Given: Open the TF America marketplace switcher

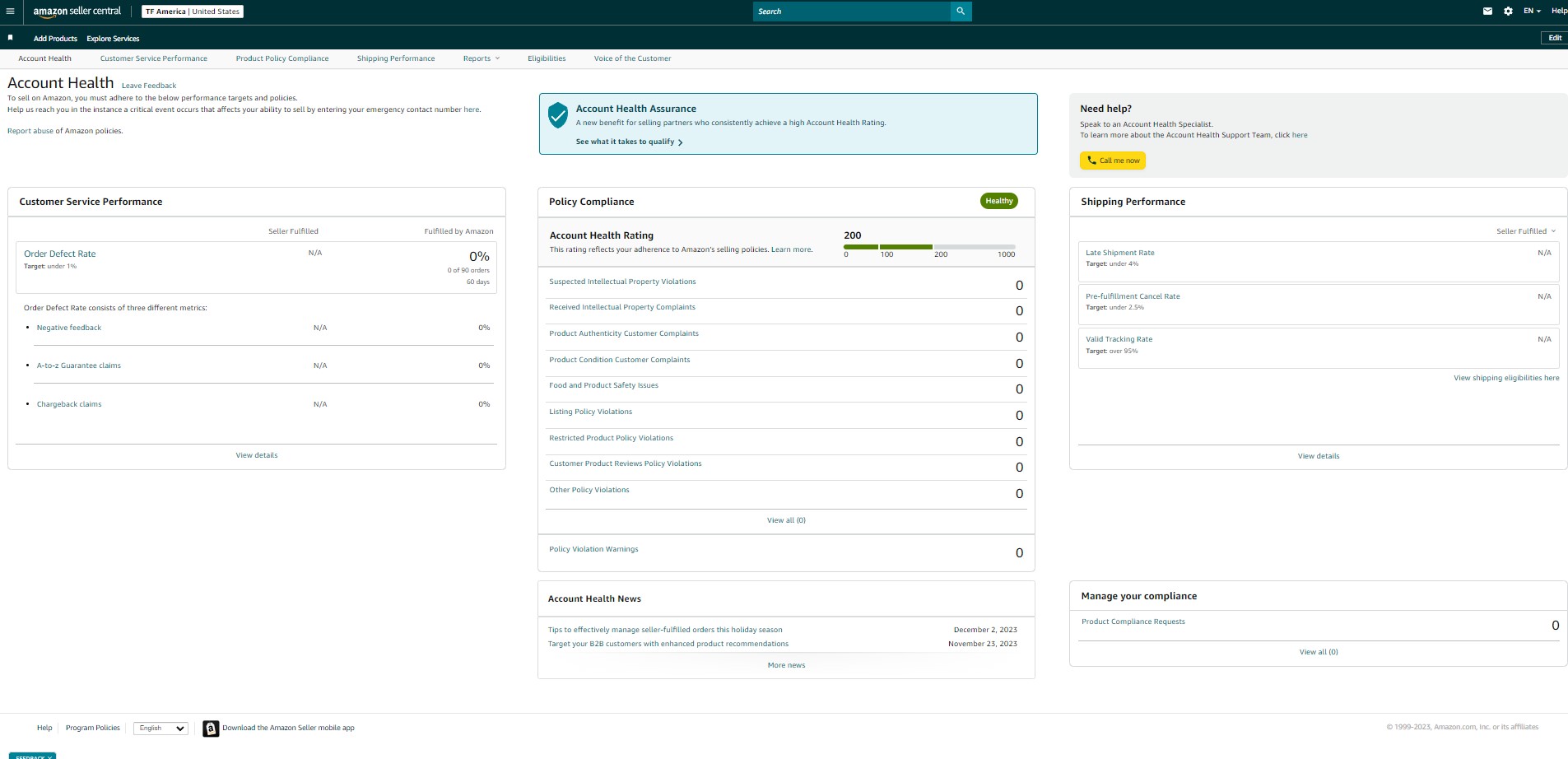Looking at the screenshot, I should [193, 12].
